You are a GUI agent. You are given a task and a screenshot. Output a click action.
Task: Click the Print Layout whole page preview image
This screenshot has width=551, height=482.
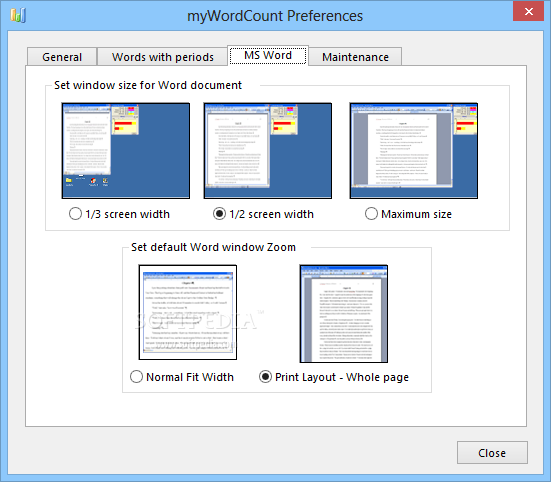(x=344, y=314)
